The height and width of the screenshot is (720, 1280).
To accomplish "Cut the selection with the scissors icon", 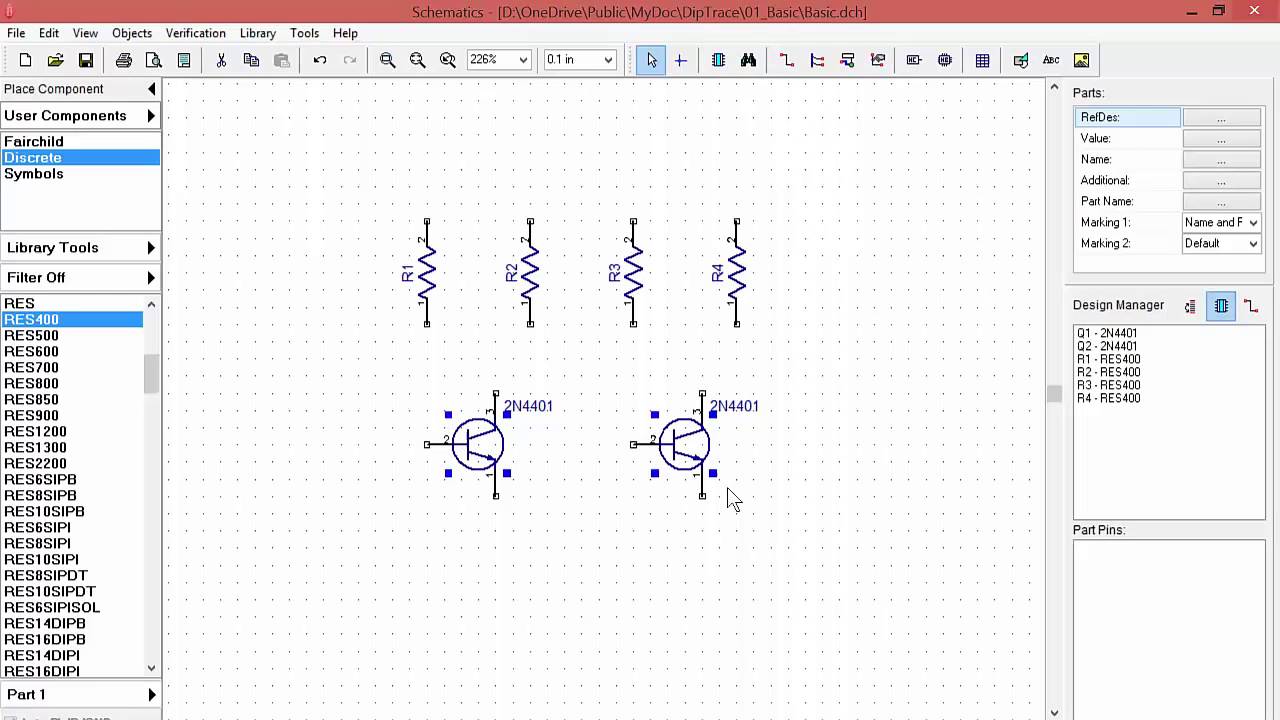I will 221,60.
